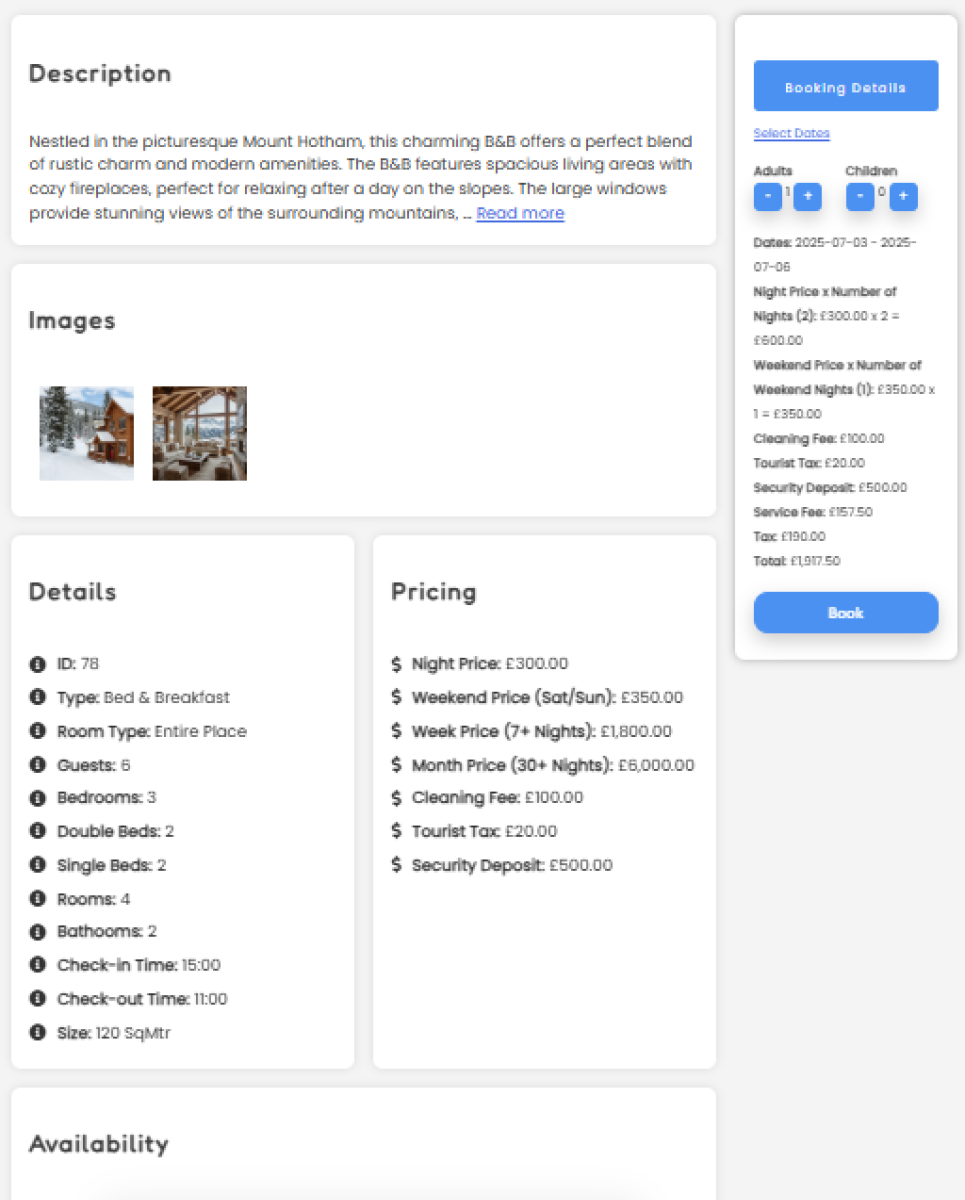
Task: Click the dollar icon beside Cleaning Fee
Action: pos(397,798)
